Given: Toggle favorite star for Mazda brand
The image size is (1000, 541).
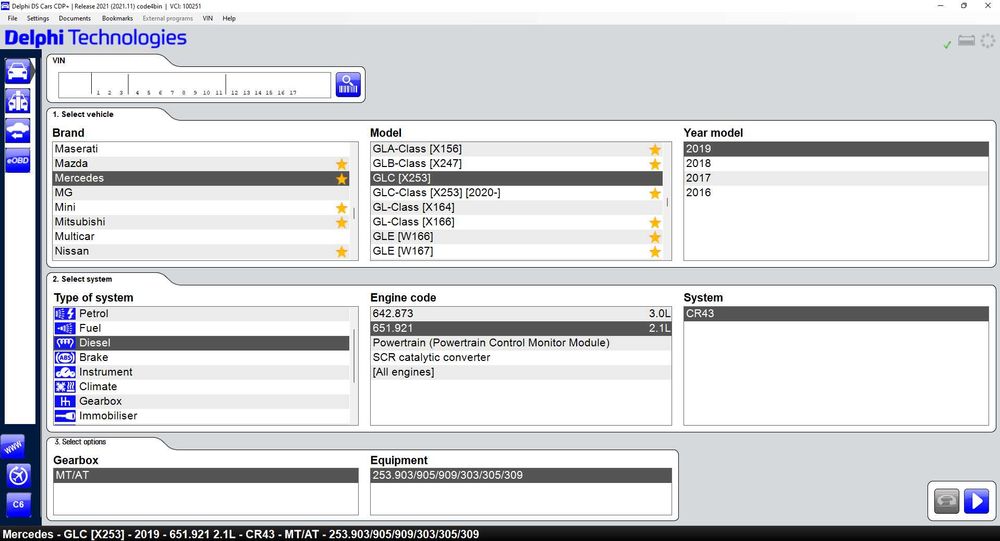Looking at the screenshot, I should tap(342, 164).
